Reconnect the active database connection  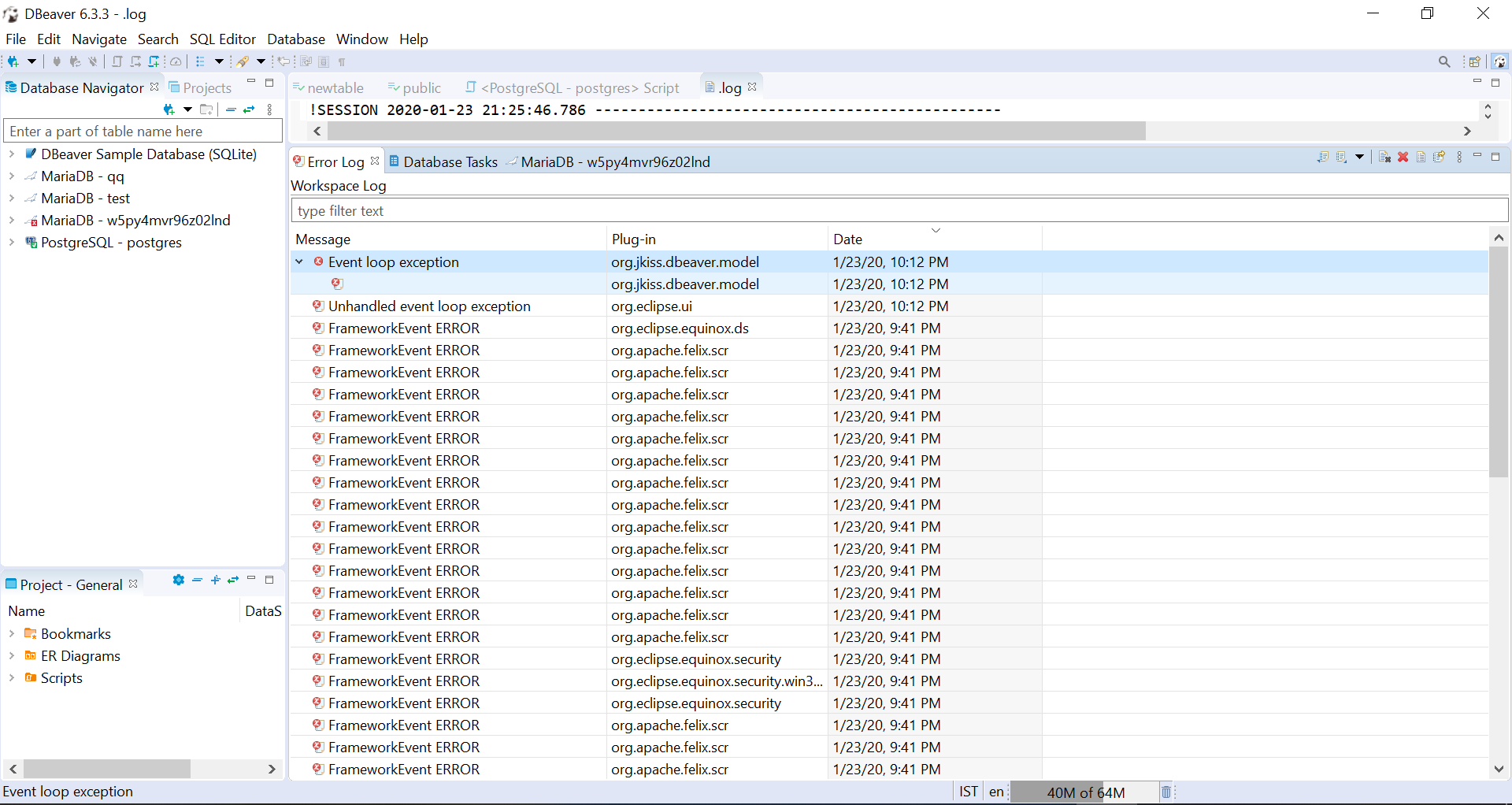click(x=76, y=62)
